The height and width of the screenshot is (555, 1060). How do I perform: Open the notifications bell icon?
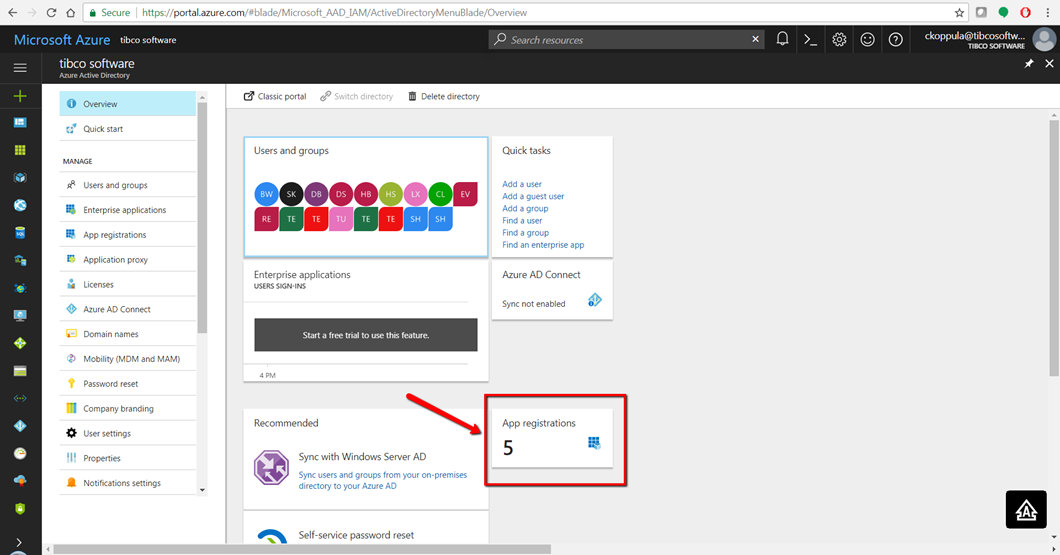(x=782, y=39)
